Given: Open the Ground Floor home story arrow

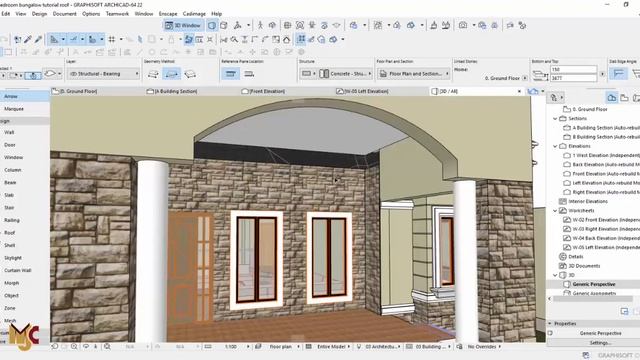Looking at the screenshot, I should coord(525,78).
